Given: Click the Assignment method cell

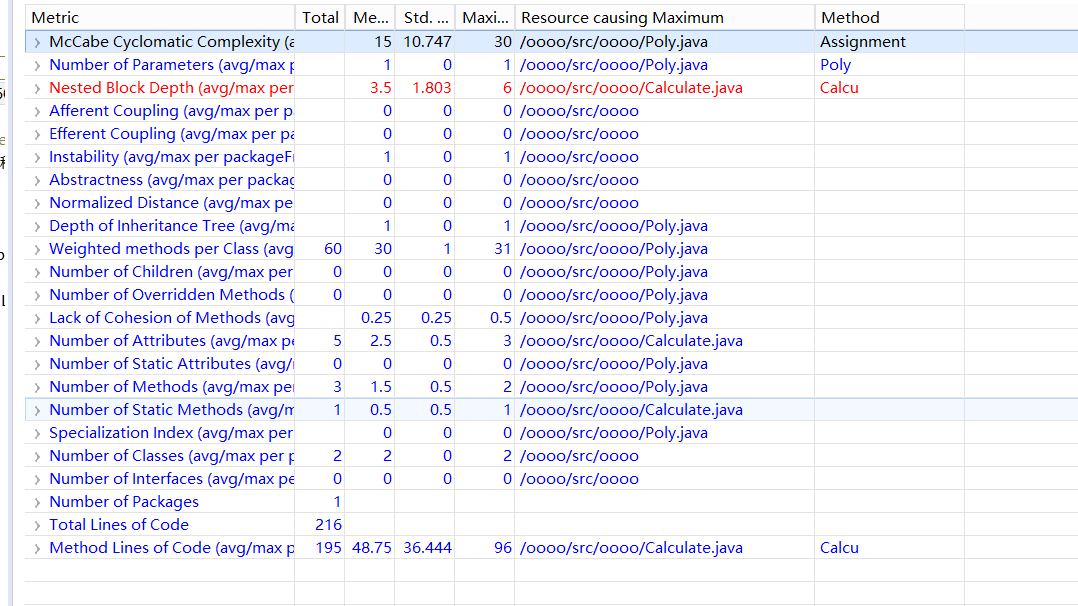Looking at the screenshot, I should tap(862, 42).
